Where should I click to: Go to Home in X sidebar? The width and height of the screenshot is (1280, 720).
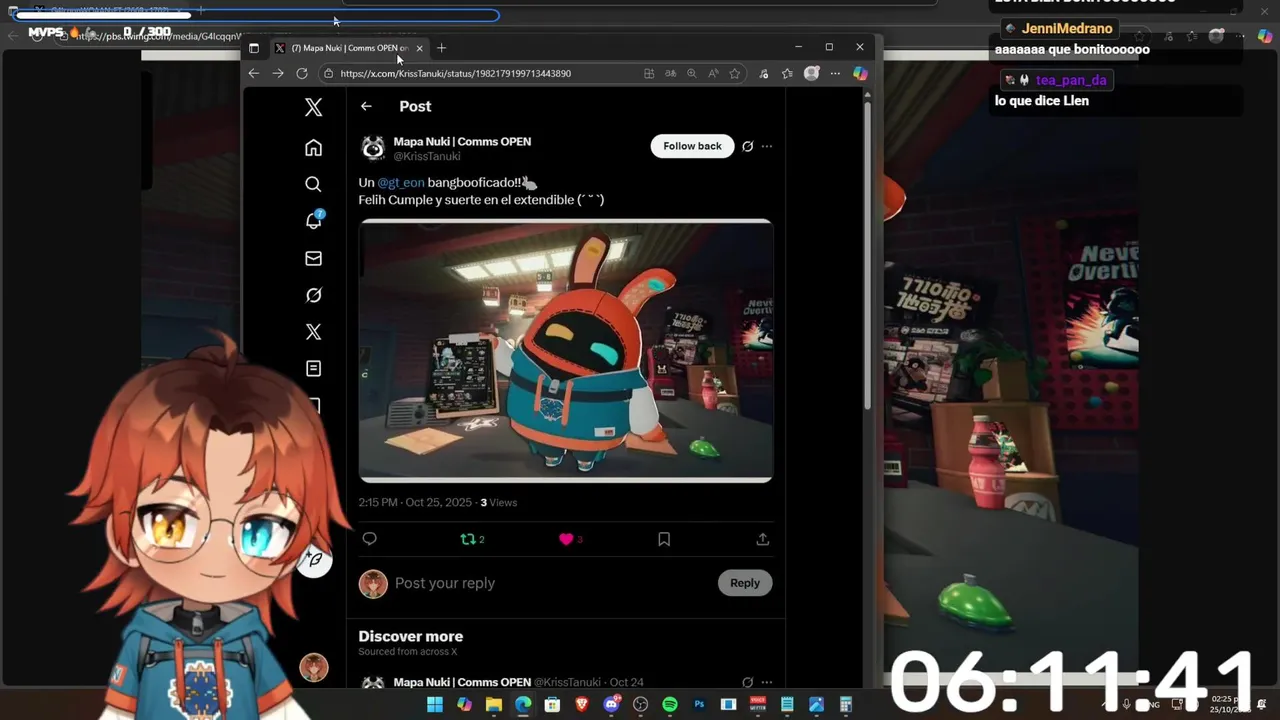(x=313, y=148)
